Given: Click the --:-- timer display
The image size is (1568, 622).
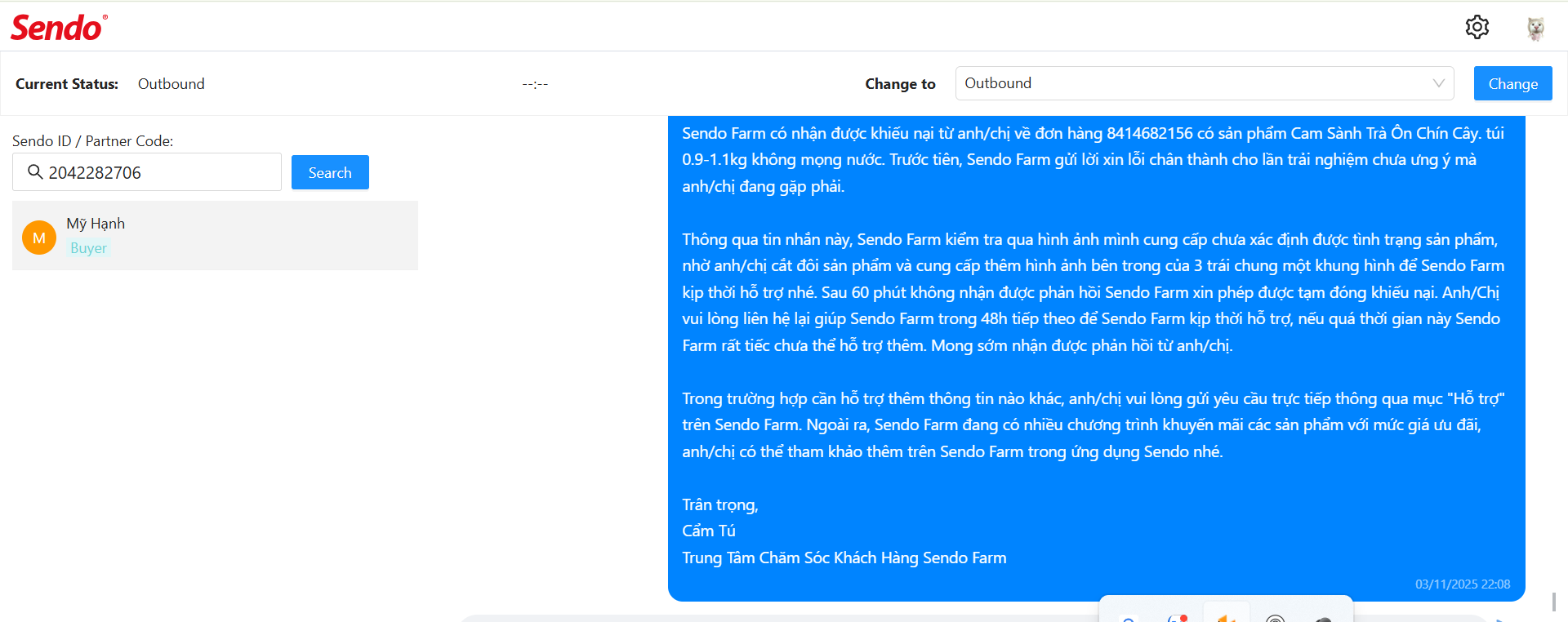Looking at the screenshot, I should pos(535,84).
